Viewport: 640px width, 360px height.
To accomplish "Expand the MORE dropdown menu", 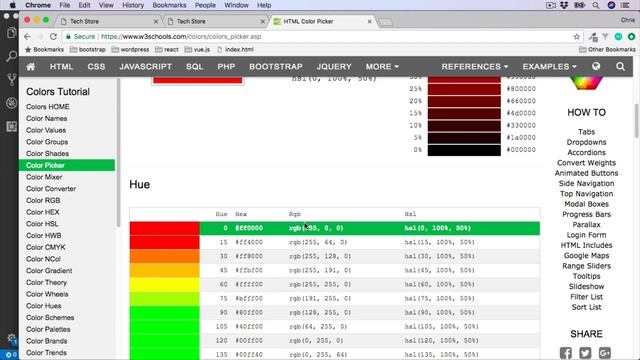I will click(382, 67).
